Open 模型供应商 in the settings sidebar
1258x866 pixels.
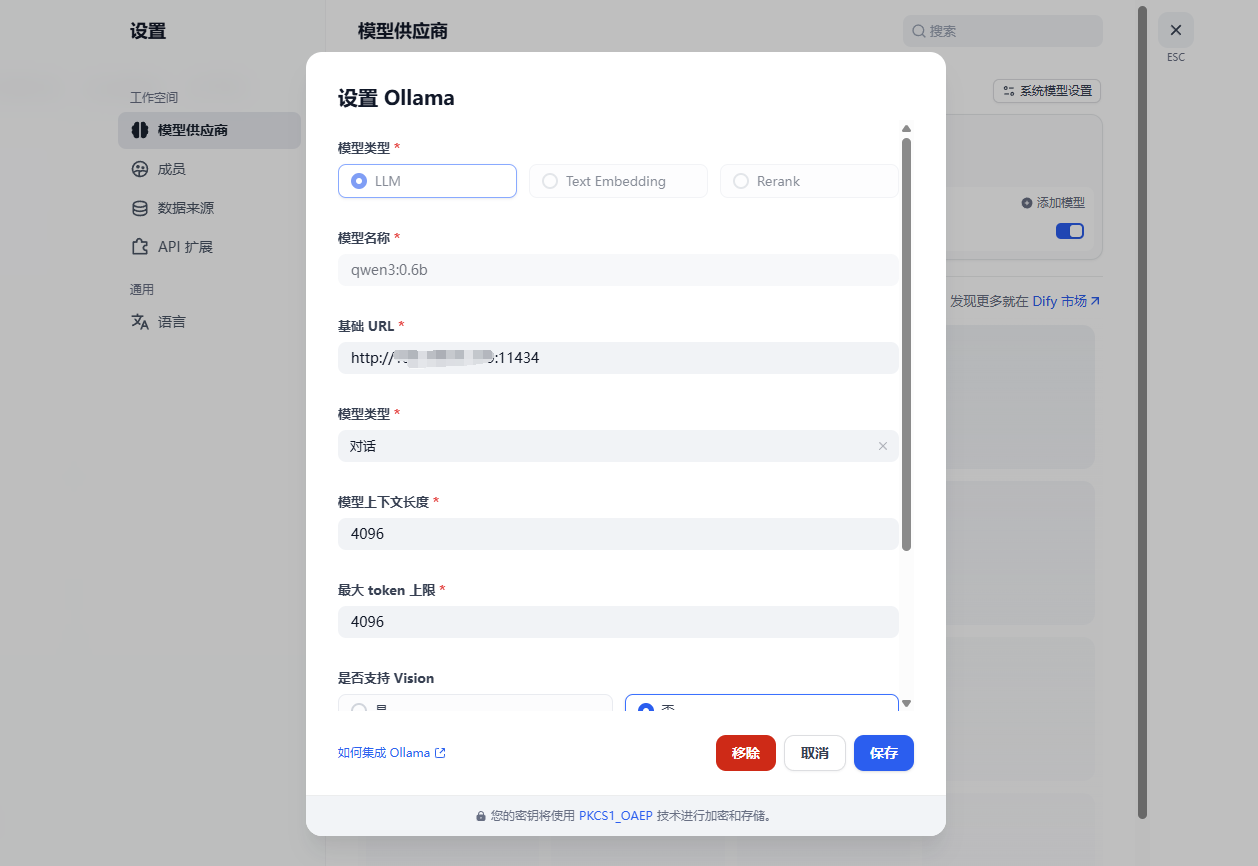(x=209, y=130)
